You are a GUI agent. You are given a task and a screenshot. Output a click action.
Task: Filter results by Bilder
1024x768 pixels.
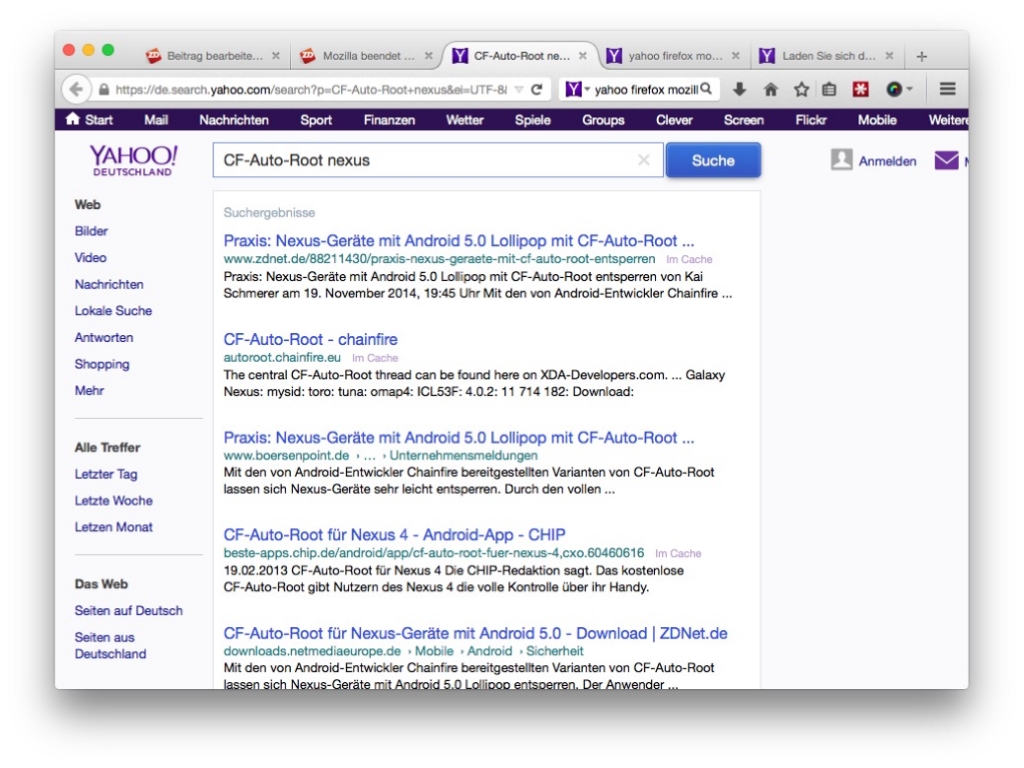coord(91,231)
